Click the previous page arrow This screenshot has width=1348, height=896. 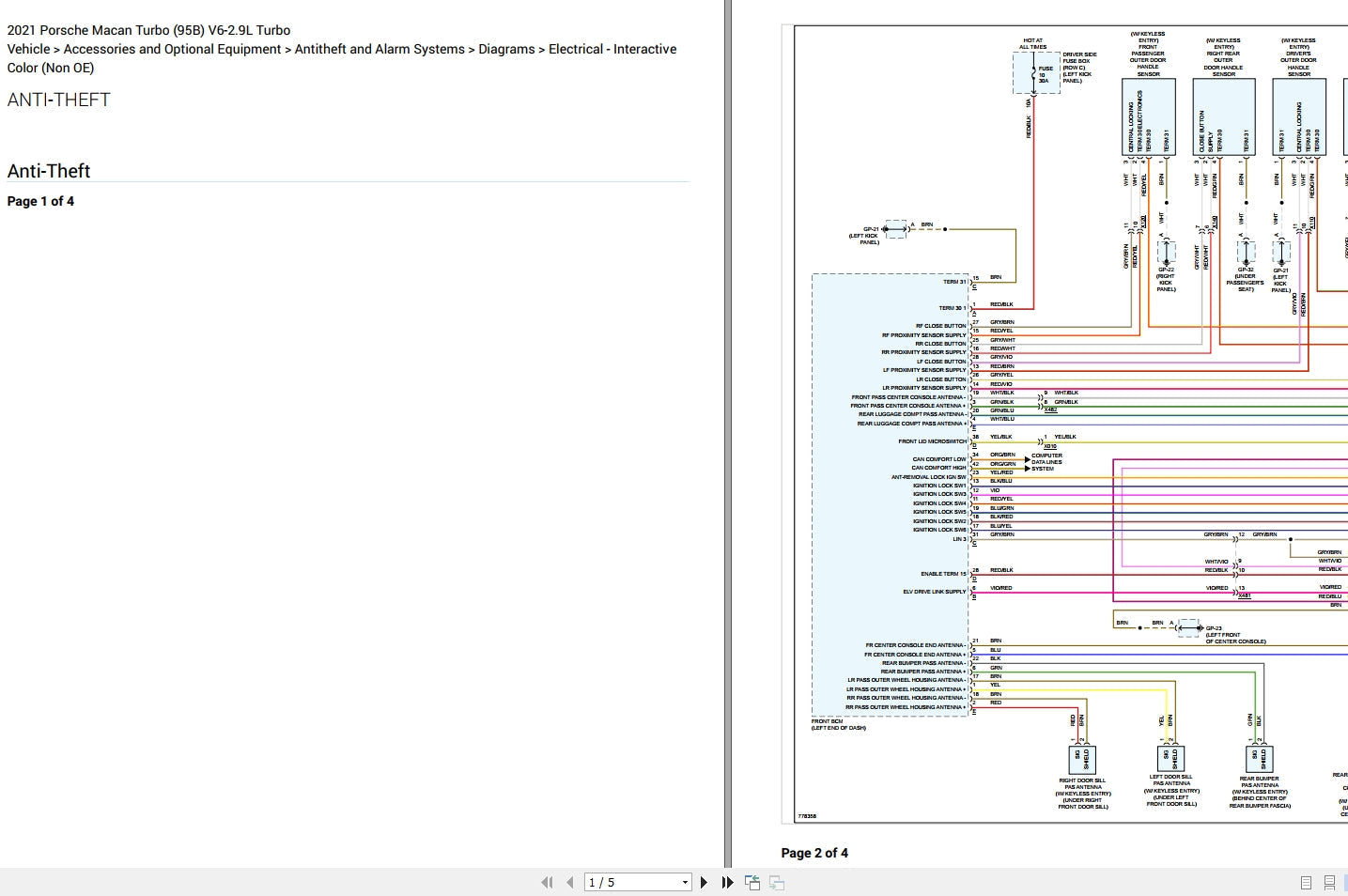[x=569, y=883]
